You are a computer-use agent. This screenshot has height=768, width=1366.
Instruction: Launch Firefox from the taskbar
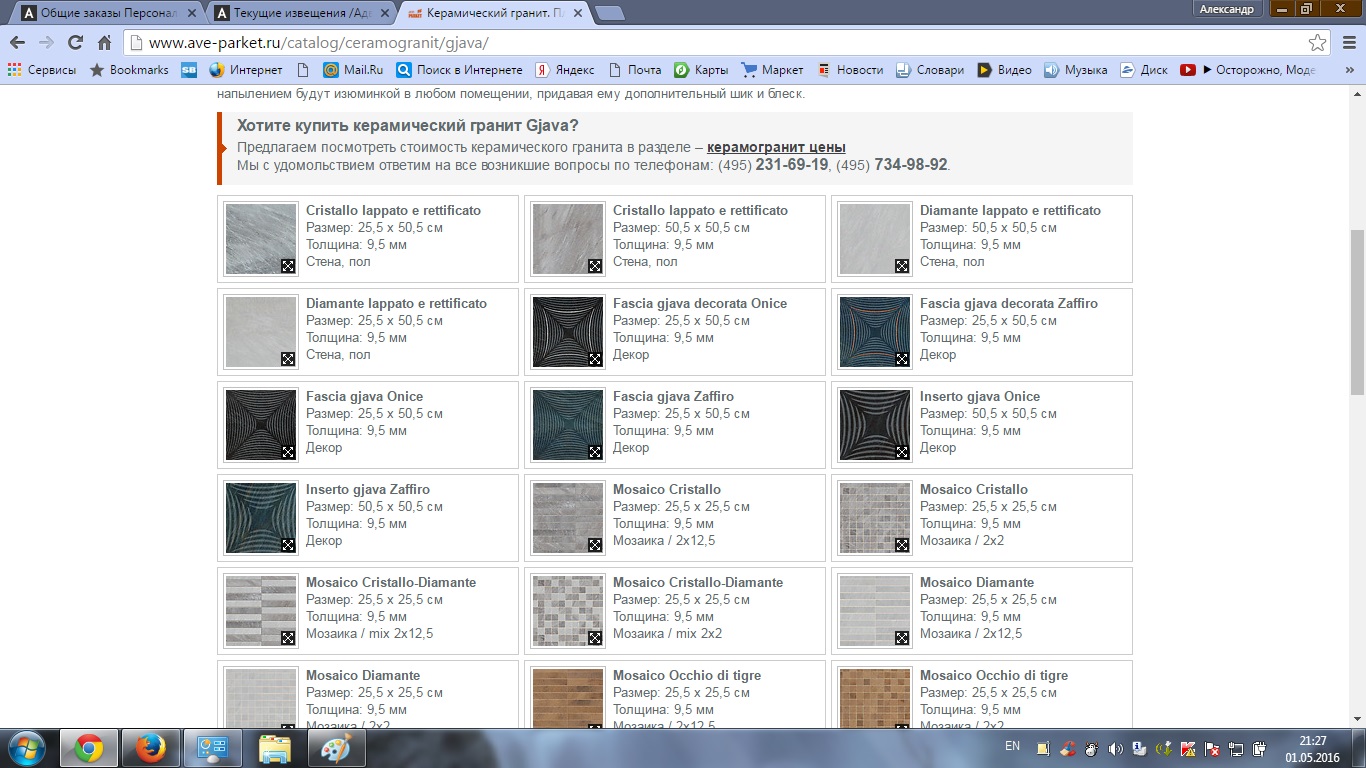[152, 748]
